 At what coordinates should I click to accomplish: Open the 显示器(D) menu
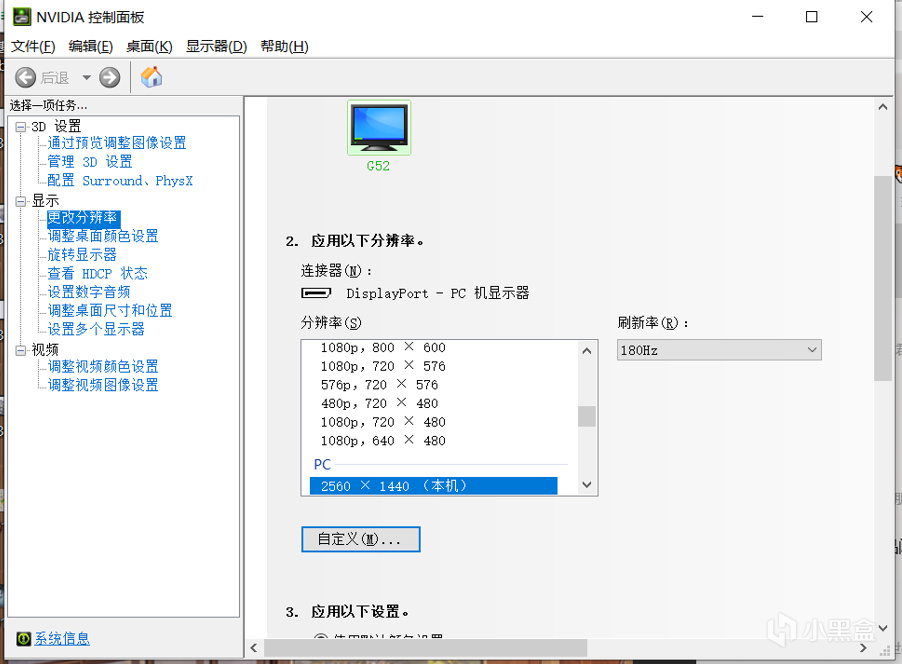tap(216, 46)
